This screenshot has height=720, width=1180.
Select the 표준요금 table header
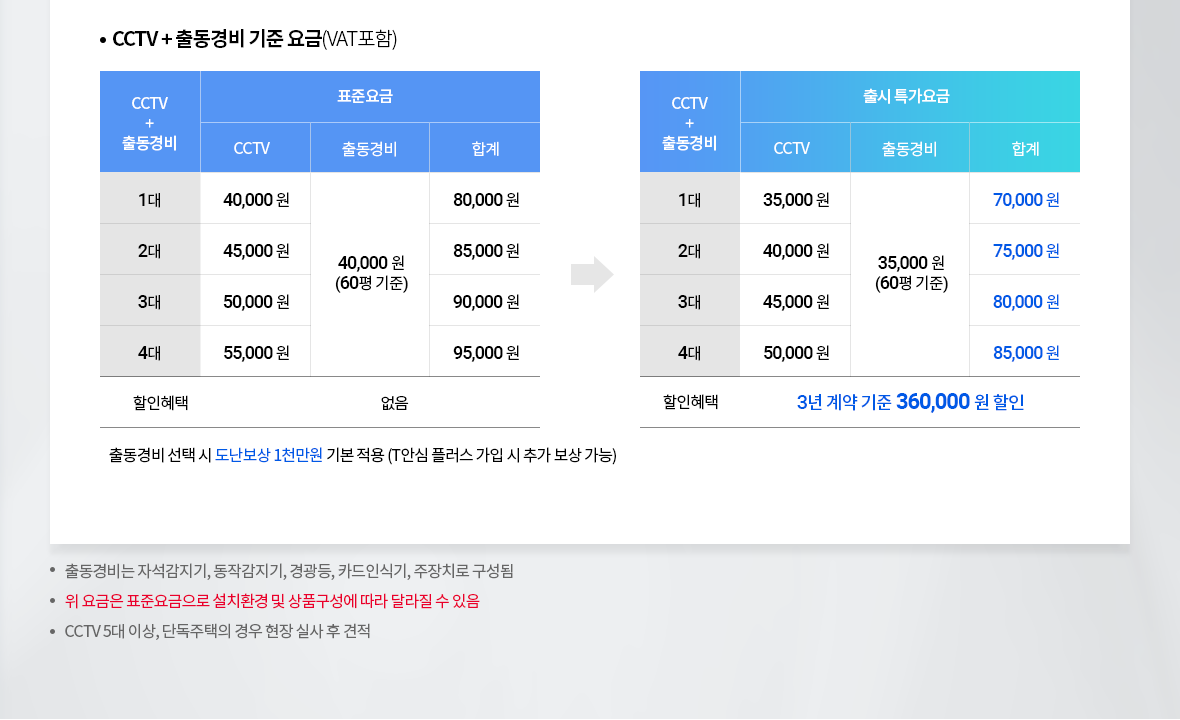pos(370,97)
